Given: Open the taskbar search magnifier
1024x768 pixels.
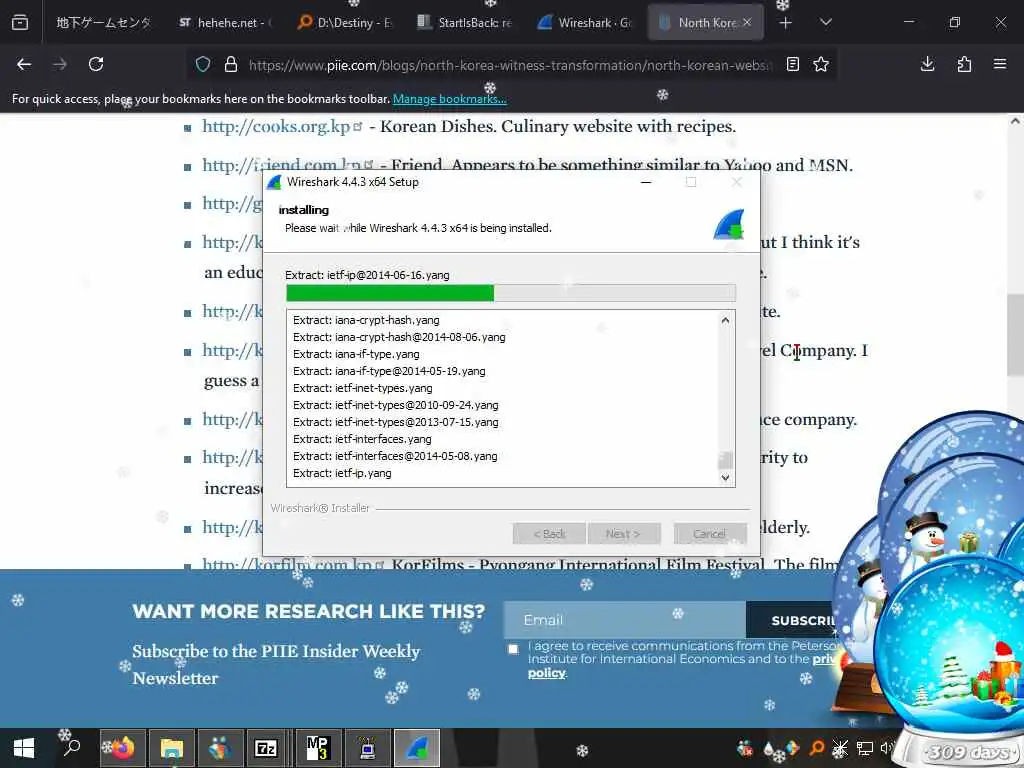Looking at the screenshot, I should [72, 747].
